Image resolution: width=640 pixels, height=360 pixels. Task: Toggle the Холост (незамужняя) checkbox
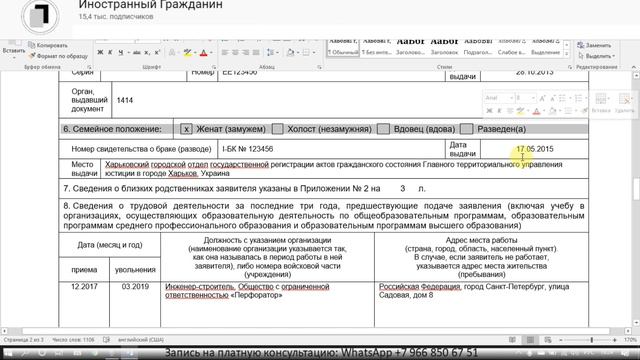278,129
